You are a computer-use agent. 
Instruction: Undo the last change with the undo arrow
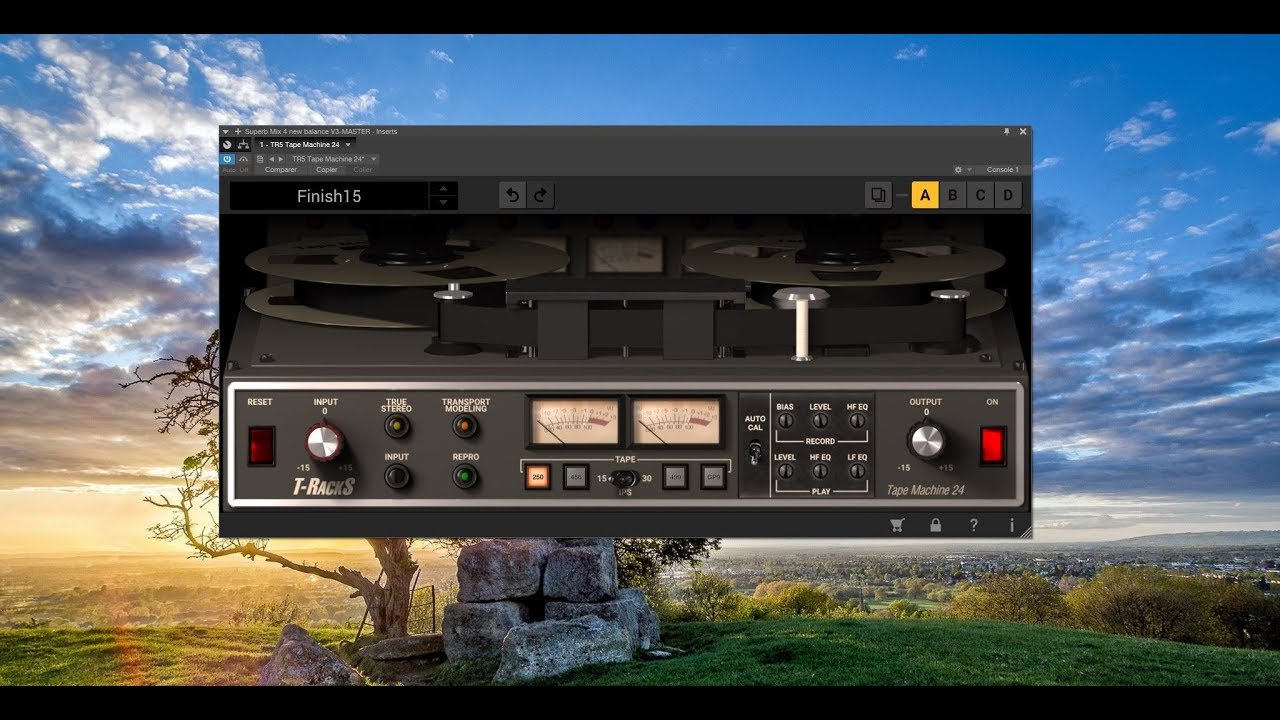[x=513, y=195]
